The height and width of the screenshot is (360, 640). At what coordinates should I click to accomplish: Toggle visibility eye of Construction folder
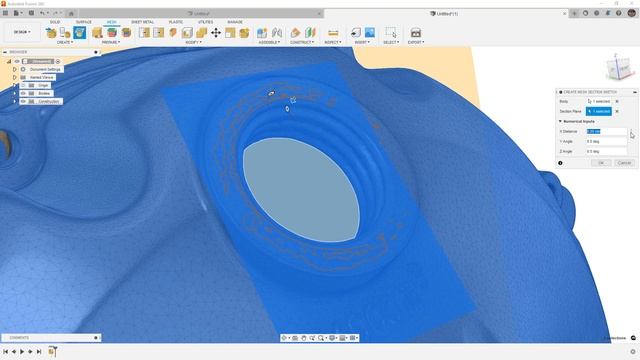(x=23, y=101)
